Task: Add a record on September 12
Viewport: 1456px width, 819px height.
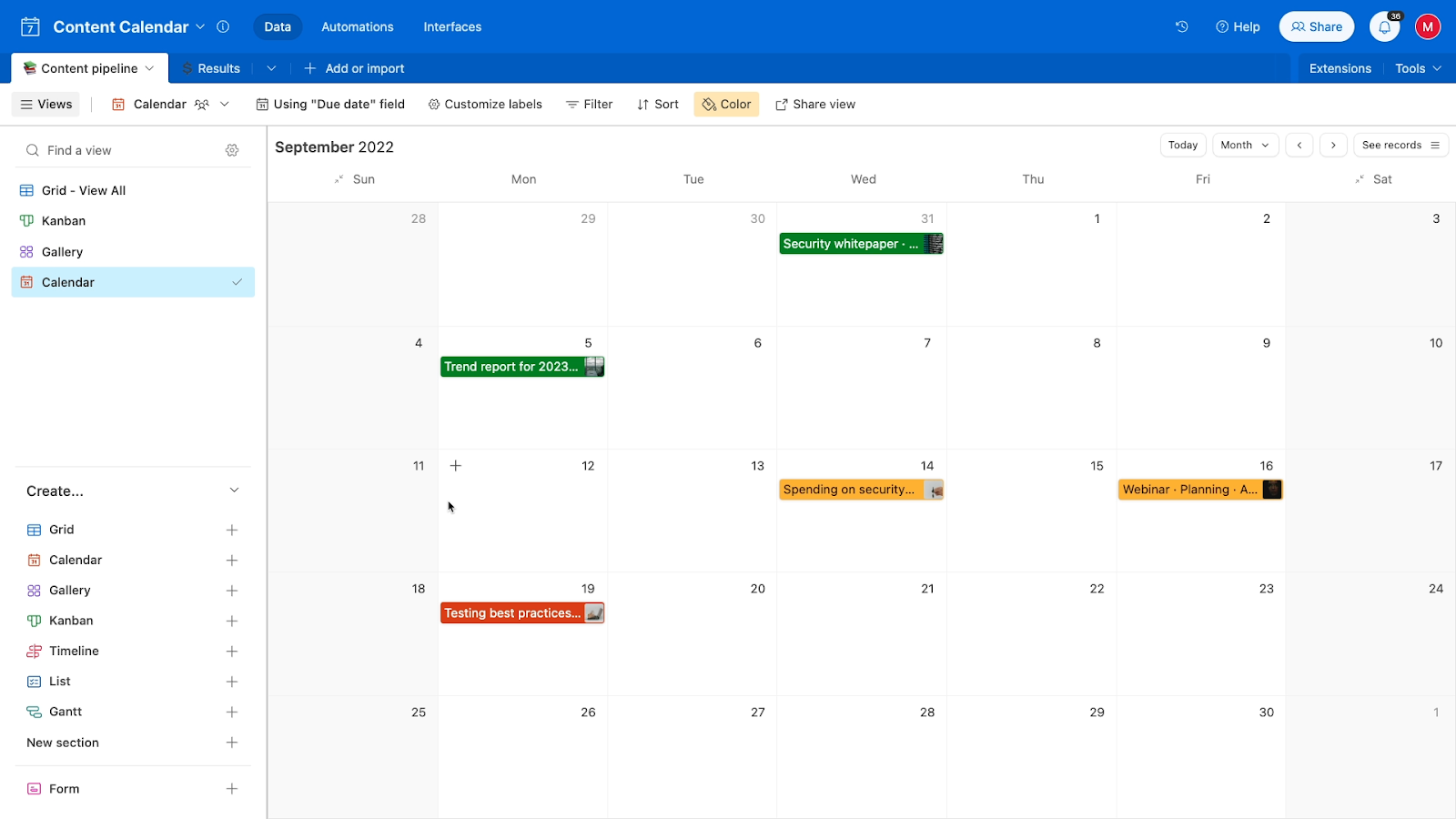Action: (x=456, y=466)
